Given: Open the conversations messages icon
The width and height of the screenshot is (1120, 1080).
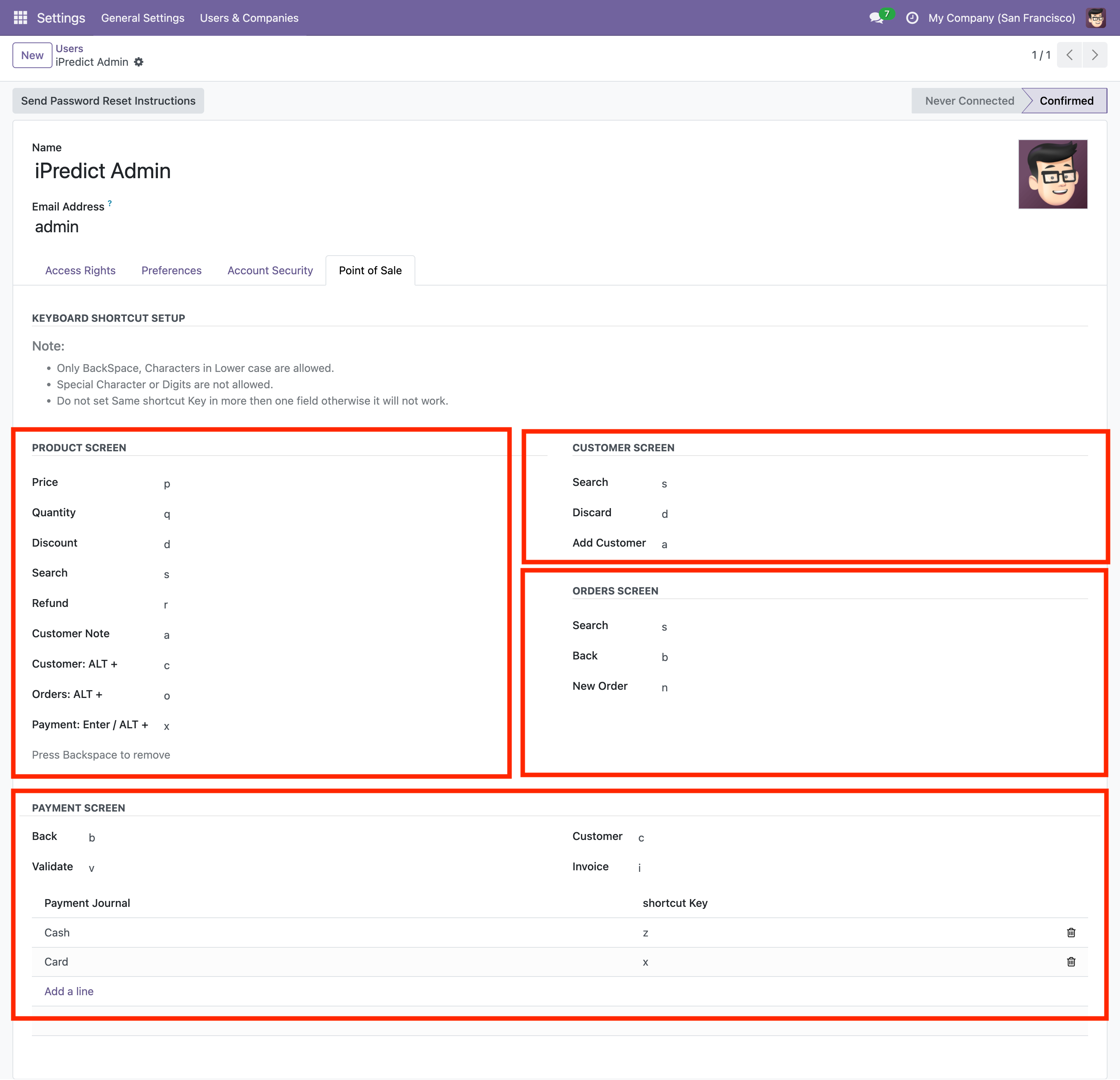Looking at the screenshot, I should coord(876,18).
